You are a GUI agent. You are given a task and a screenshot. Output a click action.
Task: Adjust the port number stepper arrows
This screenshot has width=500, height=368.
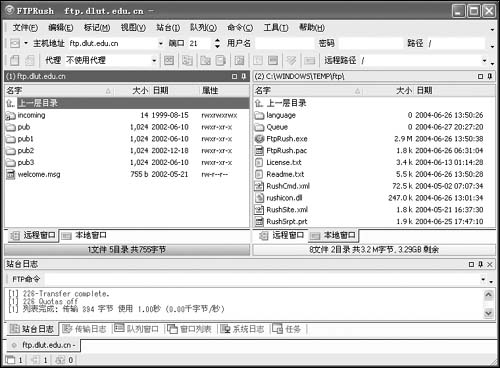(x=217, y=43)
